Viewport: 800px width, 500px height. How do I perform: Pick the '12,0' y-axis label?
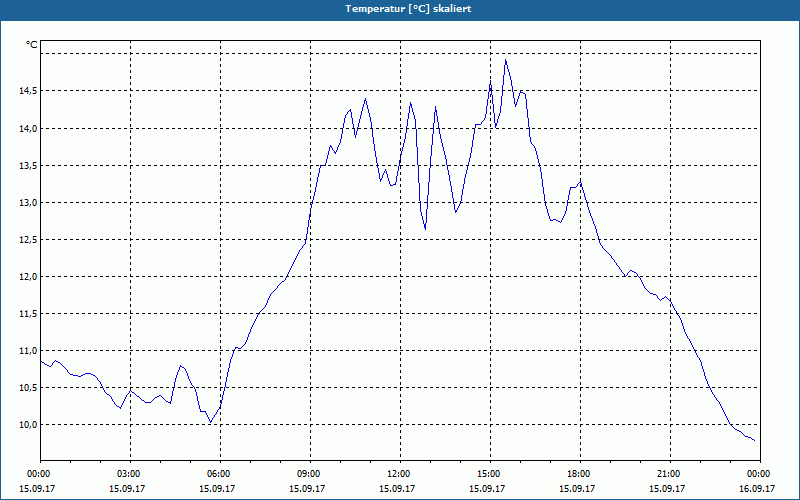(x=29, y=277)
